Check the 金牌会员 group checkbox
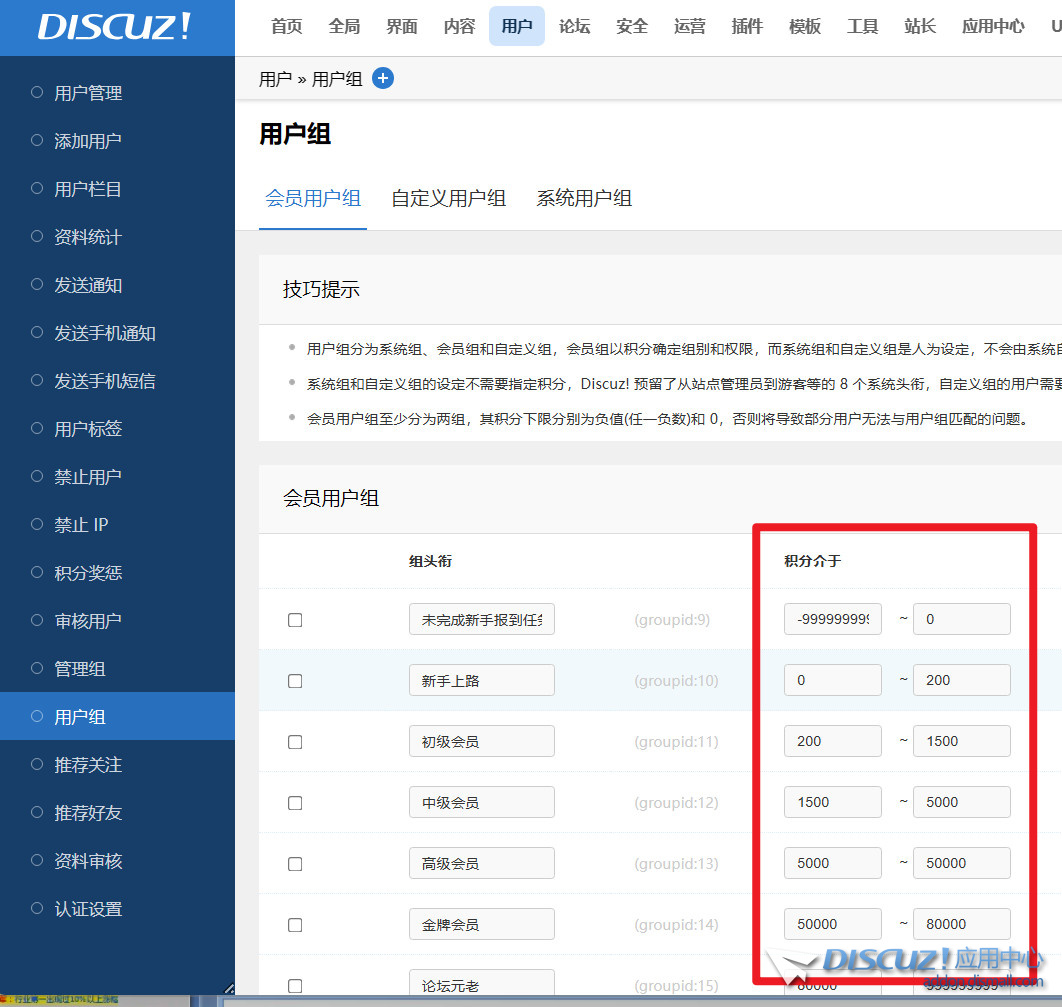The height and width of the screenshot is (1007, 1062). pos(295,924)
